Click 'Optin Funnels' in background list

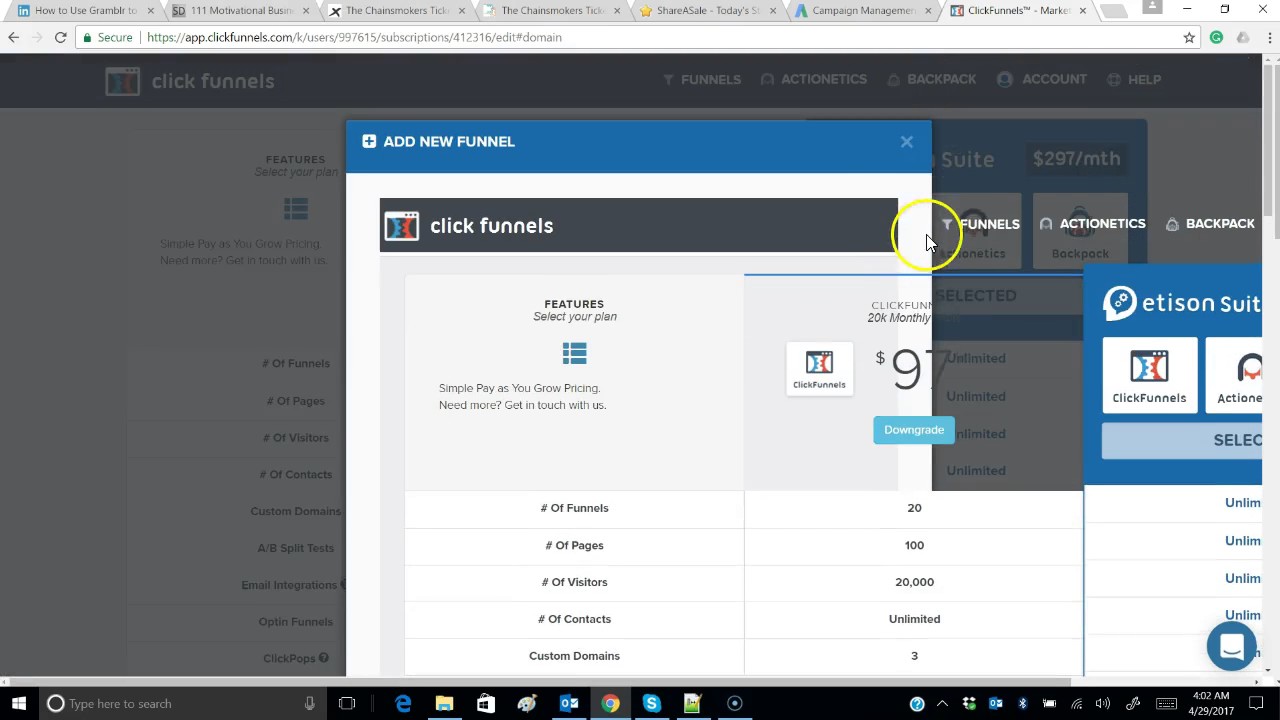pos(295,622)
